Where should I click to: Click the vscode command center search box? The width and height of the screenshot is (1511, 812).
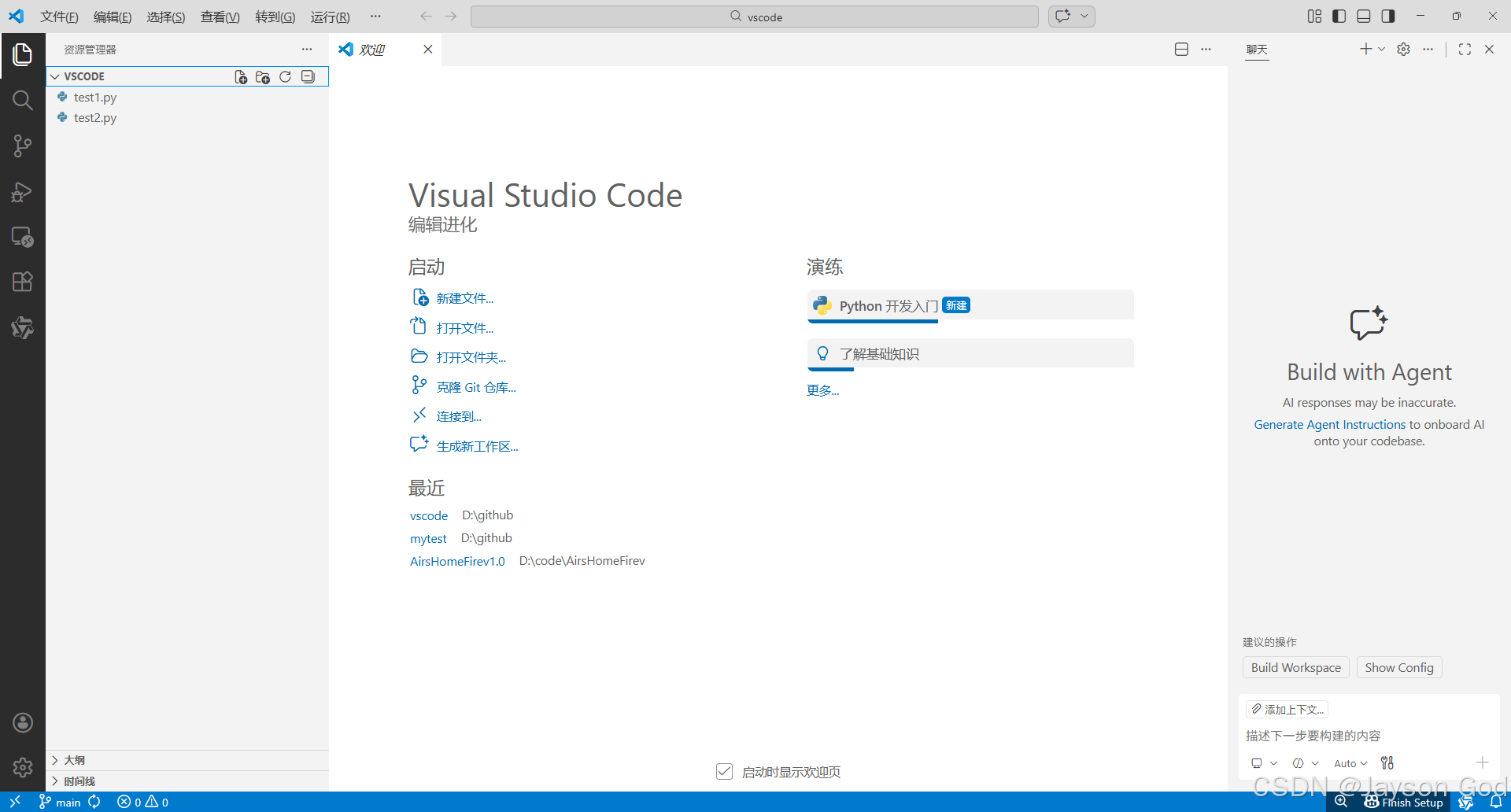click(x=754, y=17)
